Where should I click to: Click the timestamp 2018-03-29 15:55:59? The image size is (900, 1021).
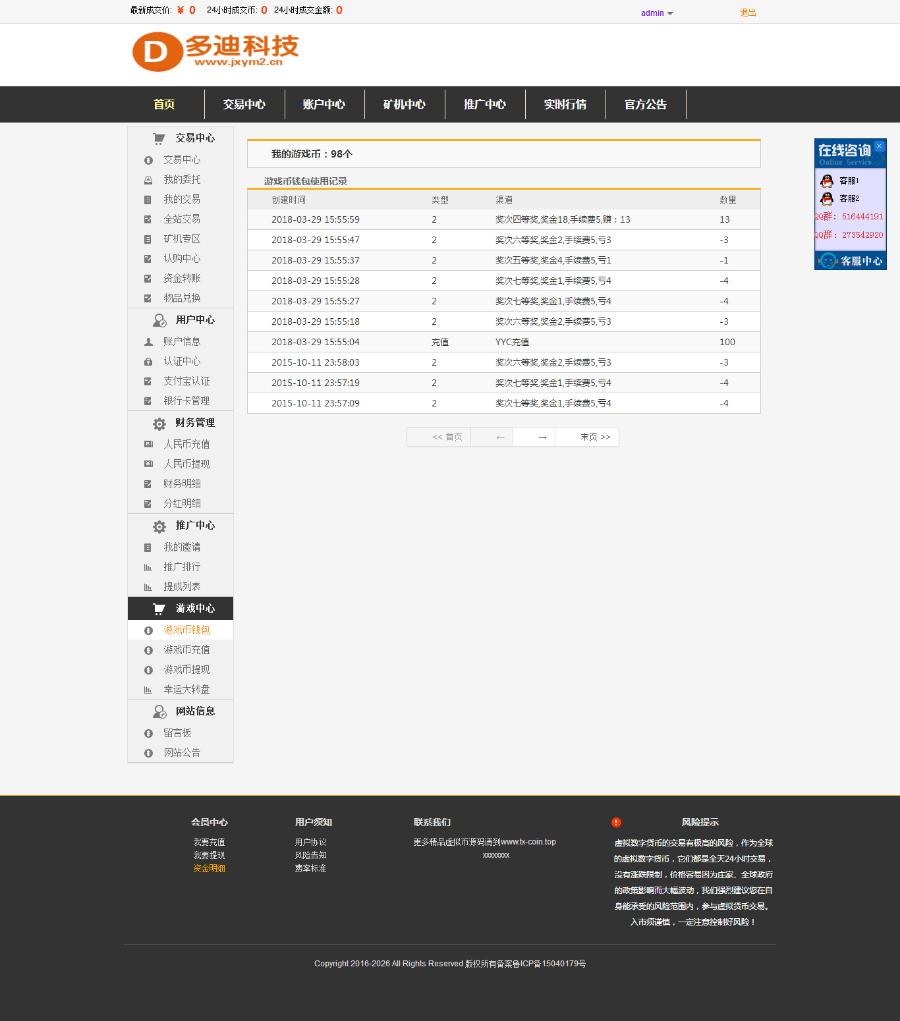click(315, 220)
